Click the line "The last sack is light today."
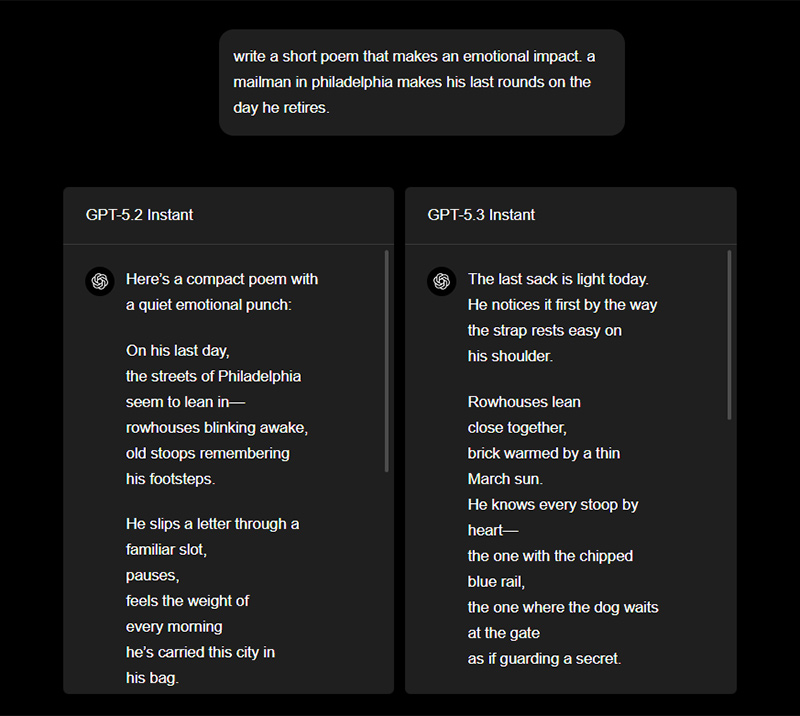Image resolution: width=800 pixels, height=716 pixels. coord(558,279)
